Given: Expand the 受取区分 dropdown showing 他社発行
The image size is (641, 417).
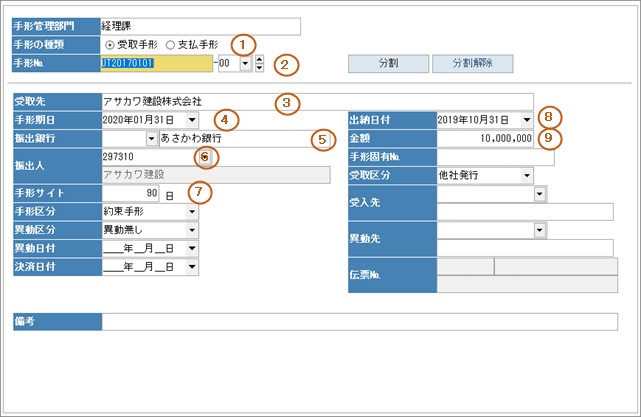Looking at the screenshot, I should [527, 175].
